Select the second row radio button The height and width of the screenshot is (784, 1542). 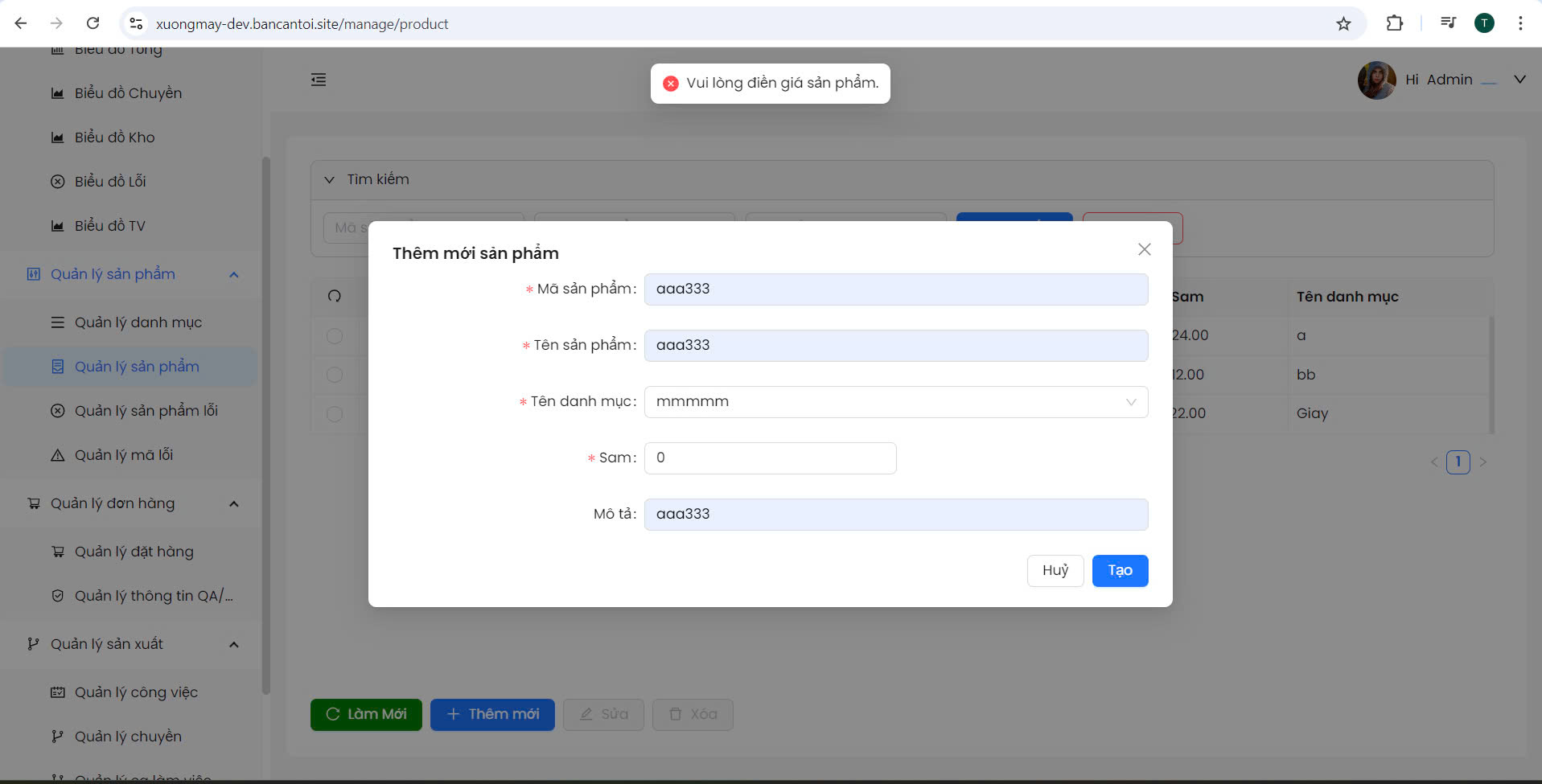(335, 375)
